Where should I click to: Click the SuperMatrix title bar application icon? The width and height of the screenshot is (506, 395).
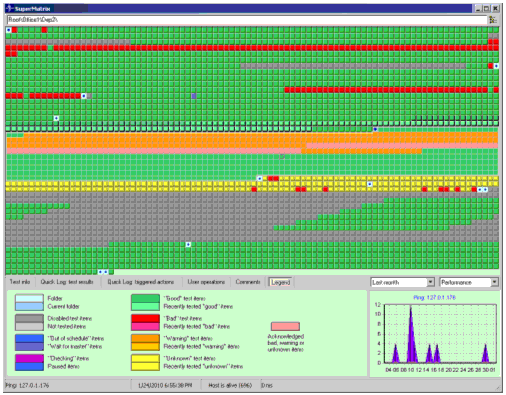pos(9,8)
